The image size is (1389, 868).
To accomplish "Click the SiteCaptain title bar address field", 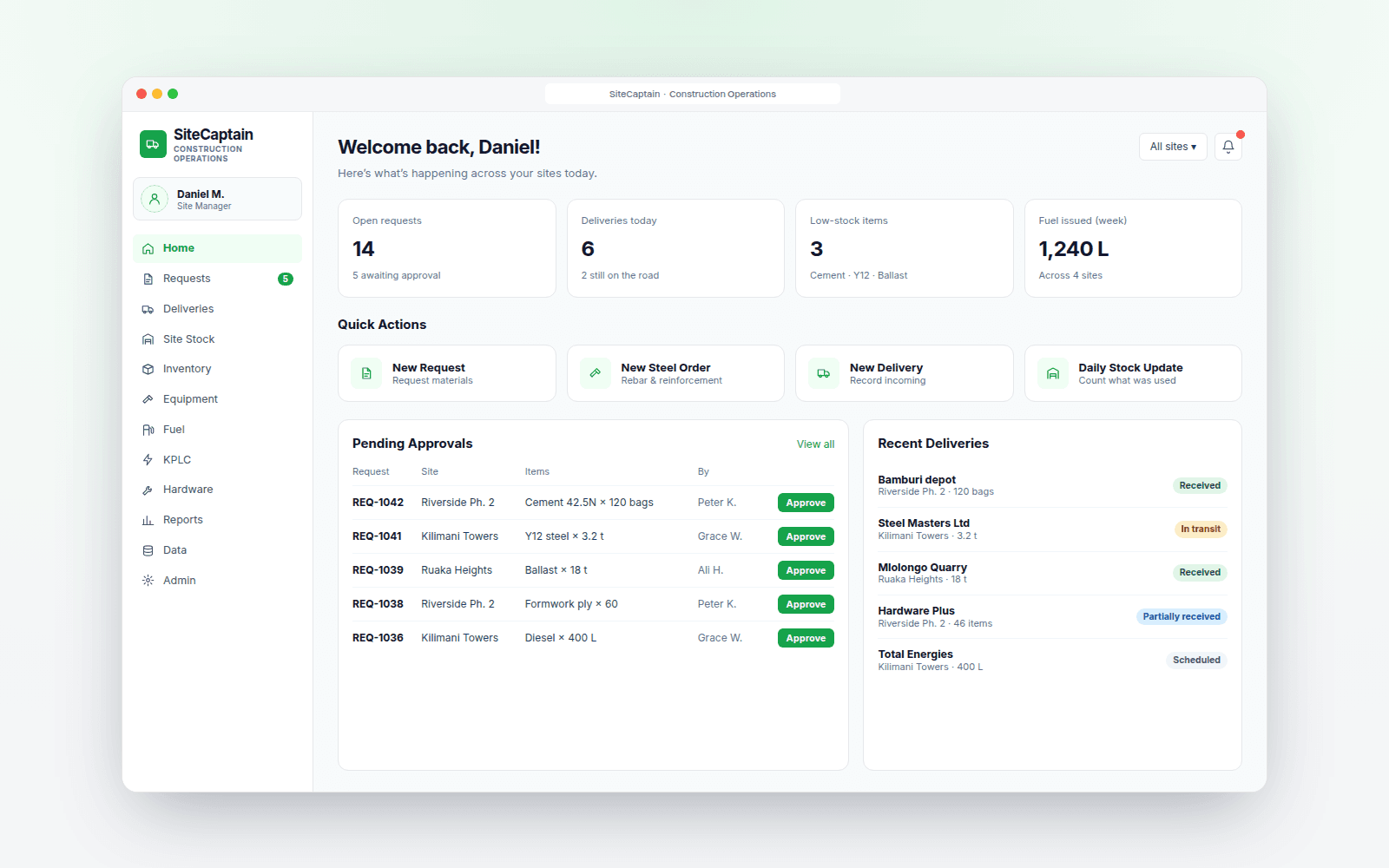I will point(693,94).
